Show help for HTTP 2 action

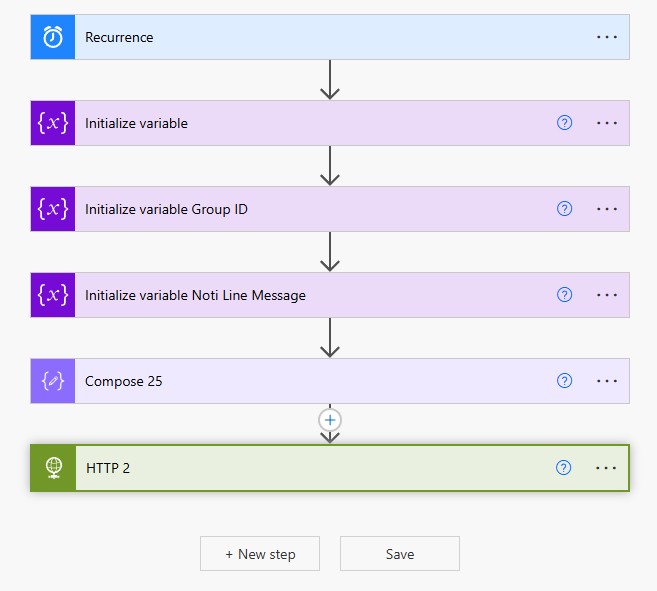click(564, 468)
